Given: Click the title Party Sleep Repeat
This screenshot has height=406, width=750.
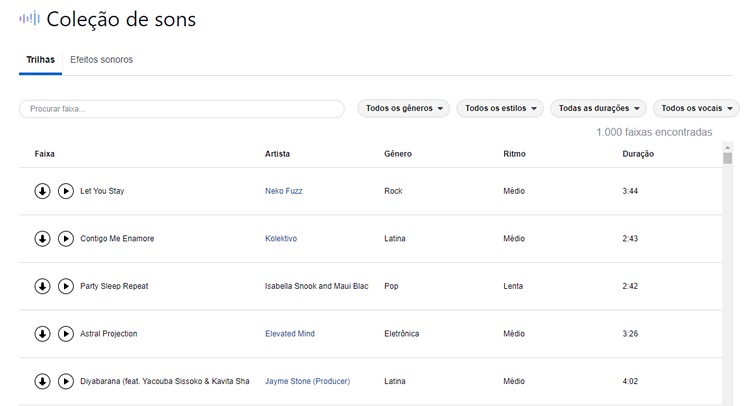Looking at the screenshot, I should click(x=114, y=286).
